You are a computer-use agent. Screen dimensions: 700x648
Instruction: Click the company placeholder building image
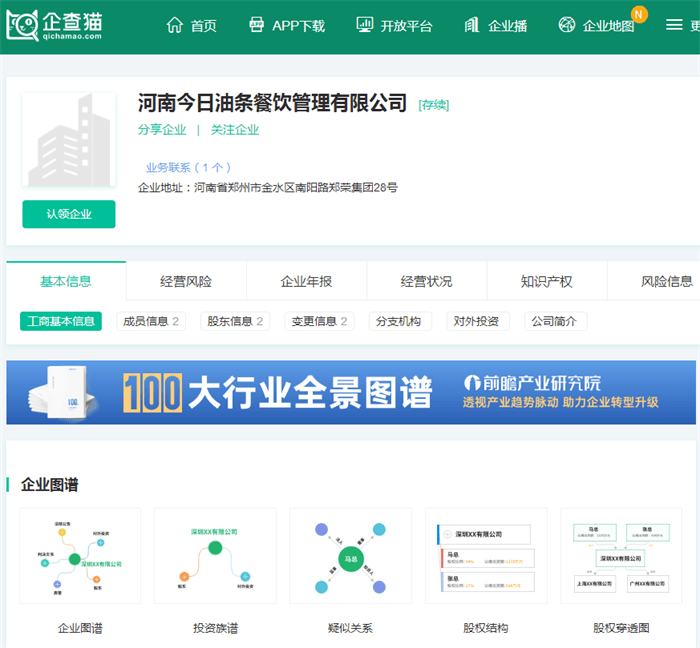pos(69,139)
